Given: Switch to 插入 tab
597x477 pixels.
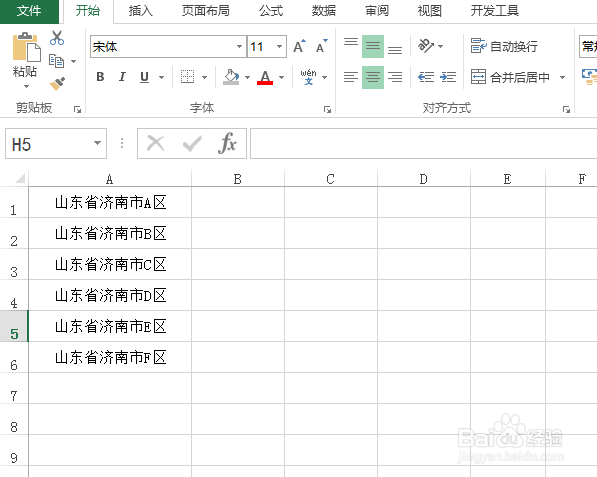Looking at the screenshot, I should [x=140, y=11].
